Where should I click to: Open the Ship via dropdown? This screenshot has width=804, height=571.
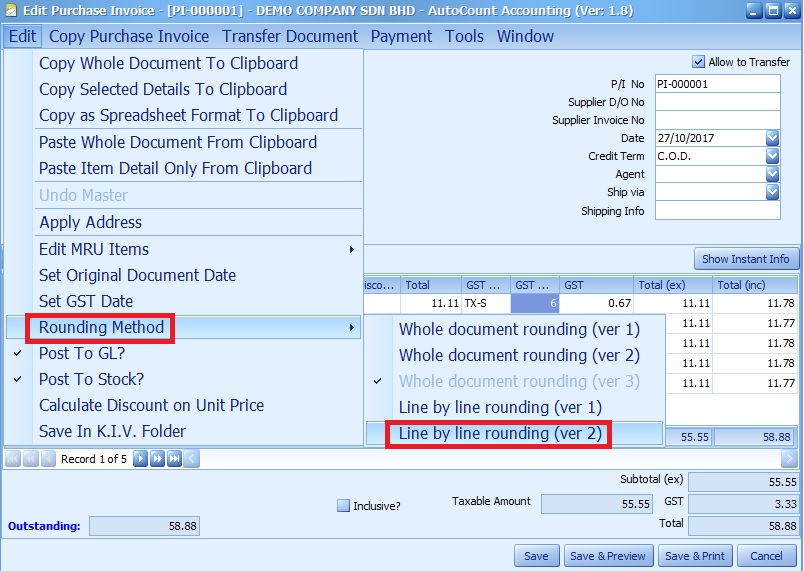(x=772, y=192)
